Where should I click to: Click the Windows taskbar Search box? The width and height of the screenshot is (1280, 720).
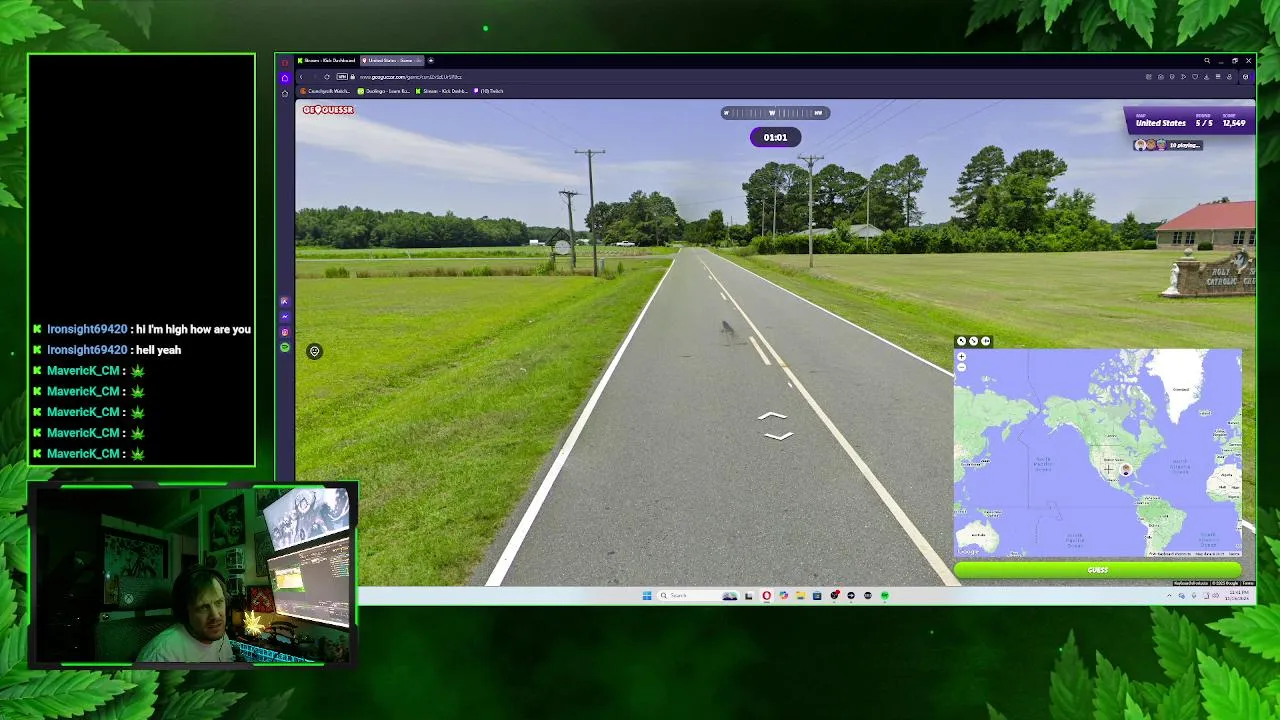[699, 595]
